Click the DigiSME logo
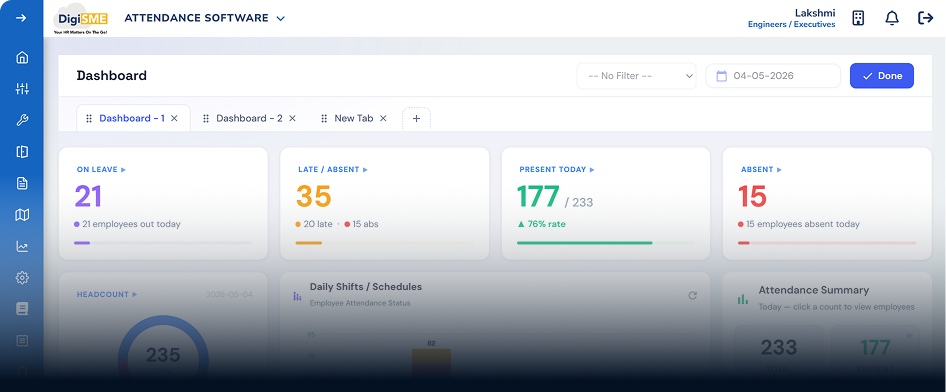946x392 pixels. click(x=80, y=19)
